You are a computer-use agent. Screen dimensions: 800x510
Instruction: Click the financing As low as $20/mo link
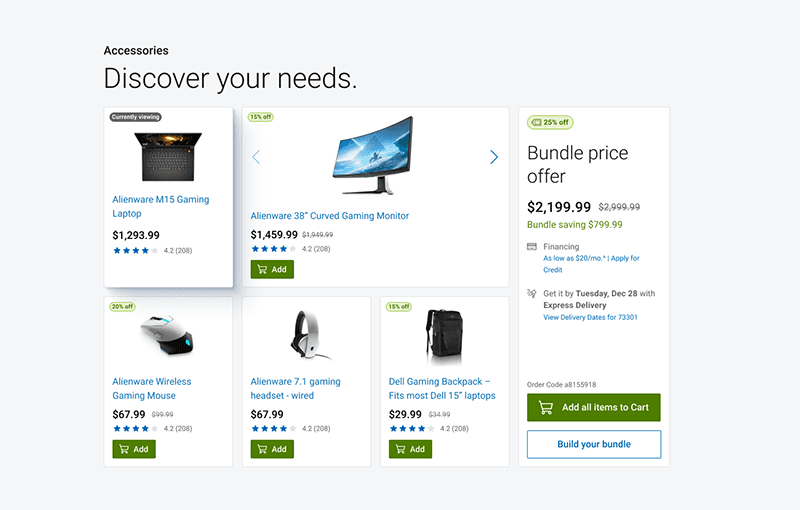click(x=573, y=258)
